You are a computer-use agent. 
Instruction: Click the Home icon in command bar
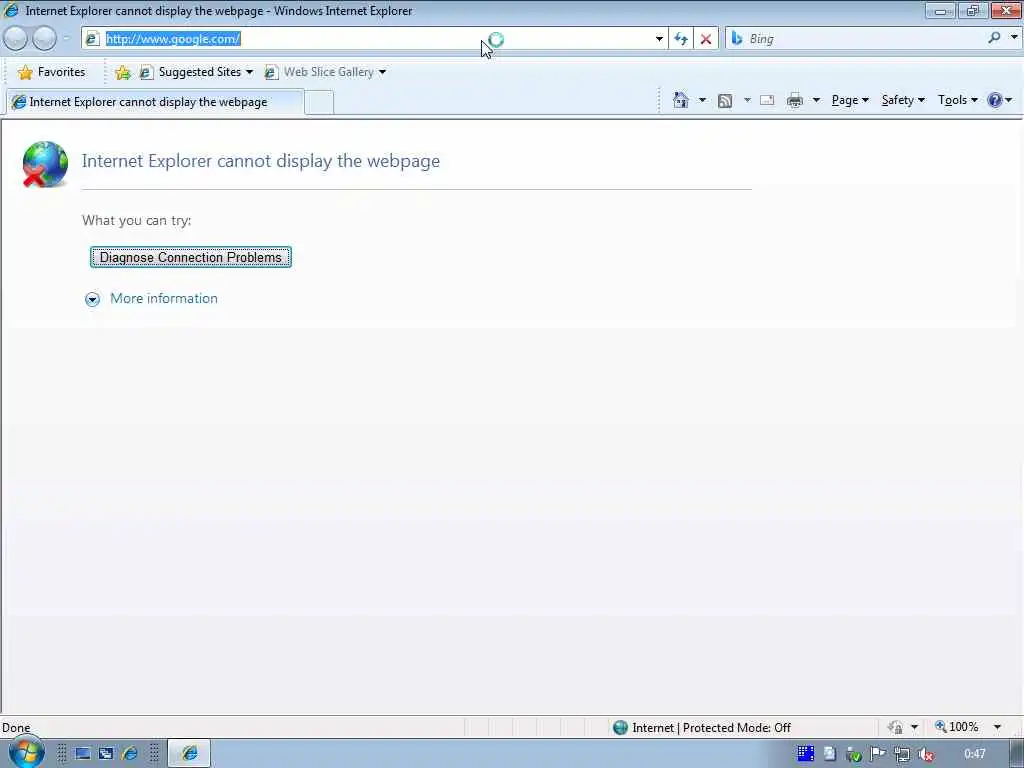680,100
